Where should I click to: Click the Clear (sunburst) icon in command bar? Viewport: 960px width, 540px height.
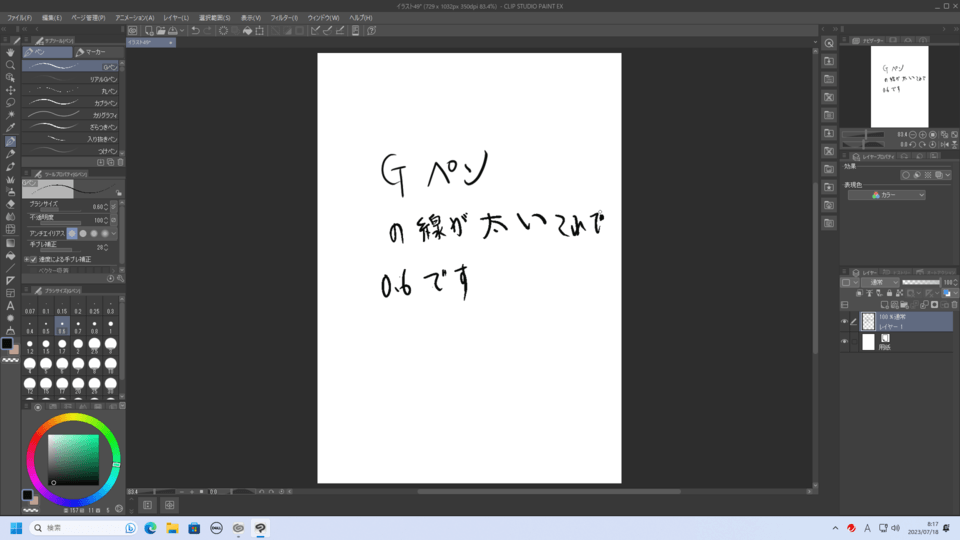pos(223,30)
